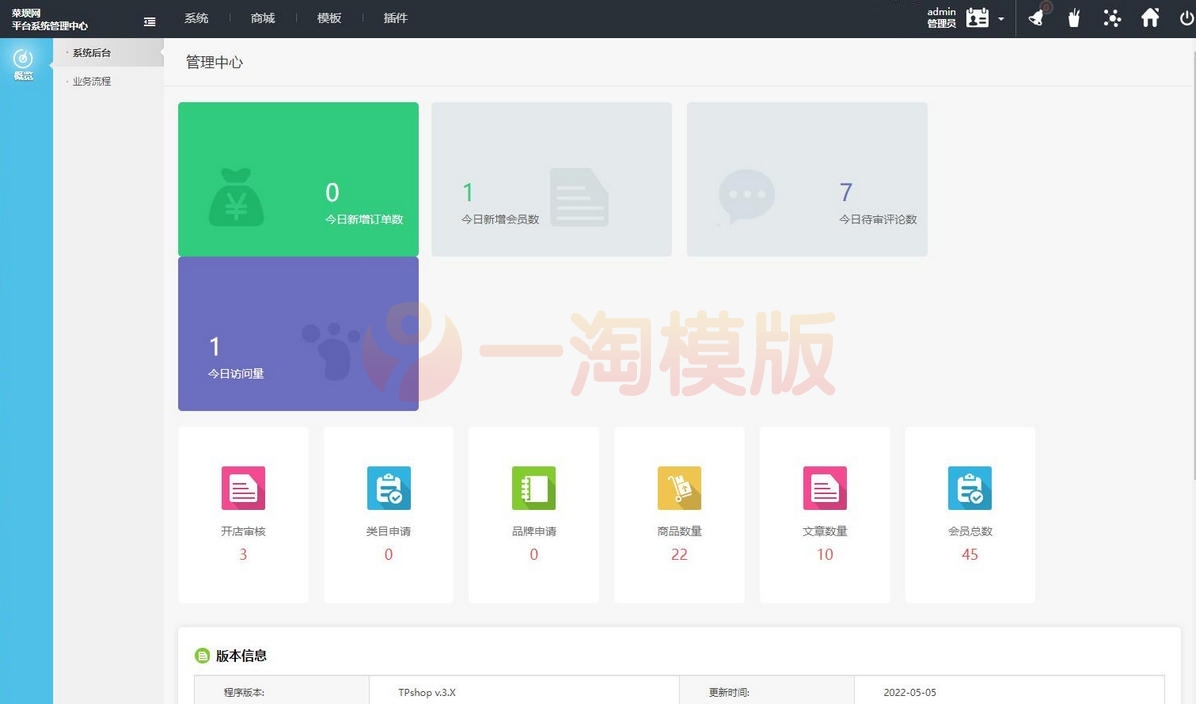The image size is (1196, 704).
Task: Click the clear cache brush icon in top bar
Action: 1074,17
